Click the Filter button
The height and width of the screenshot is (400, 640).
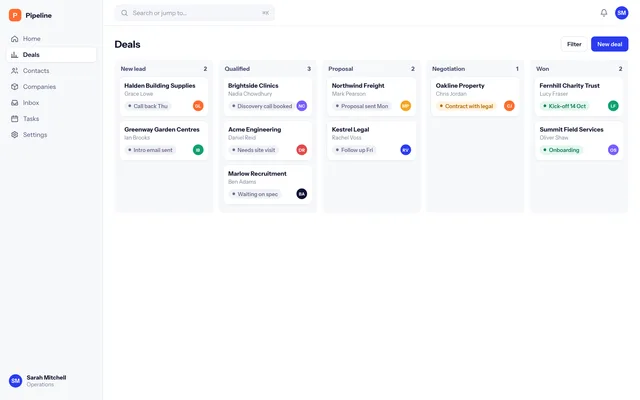pyautogui.click(x=574, y=44)
